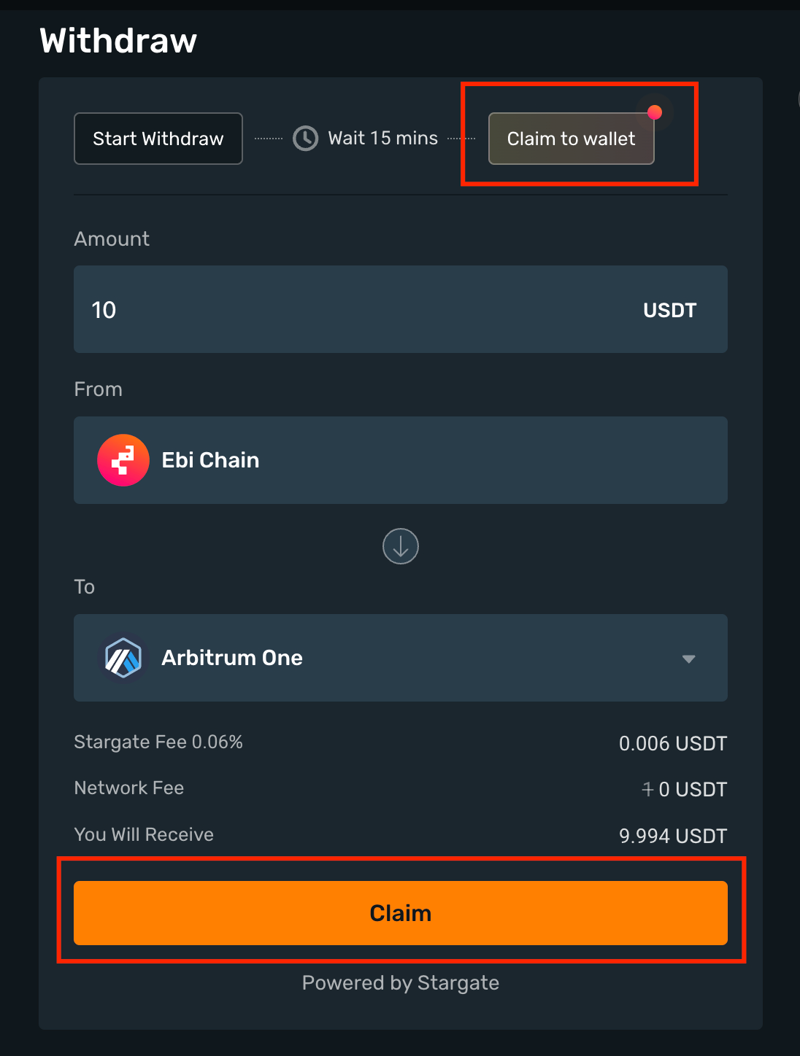
Task: Click the red notification dot on Claim to wallet
Action: point(654,113)
